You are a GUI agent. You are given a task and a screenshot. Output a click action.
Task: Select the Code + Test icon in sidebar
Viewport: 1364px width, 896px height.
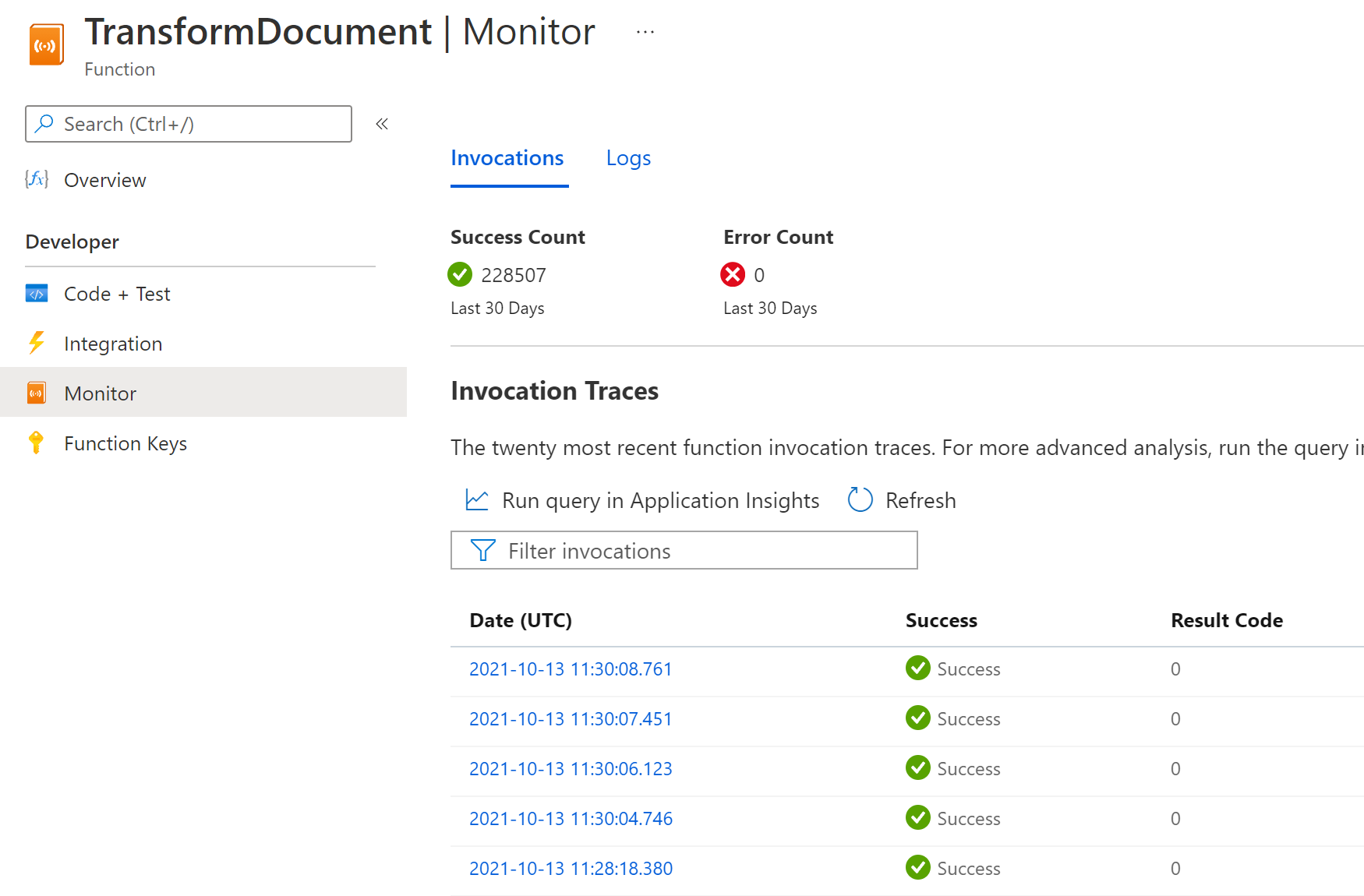[37, 294]
